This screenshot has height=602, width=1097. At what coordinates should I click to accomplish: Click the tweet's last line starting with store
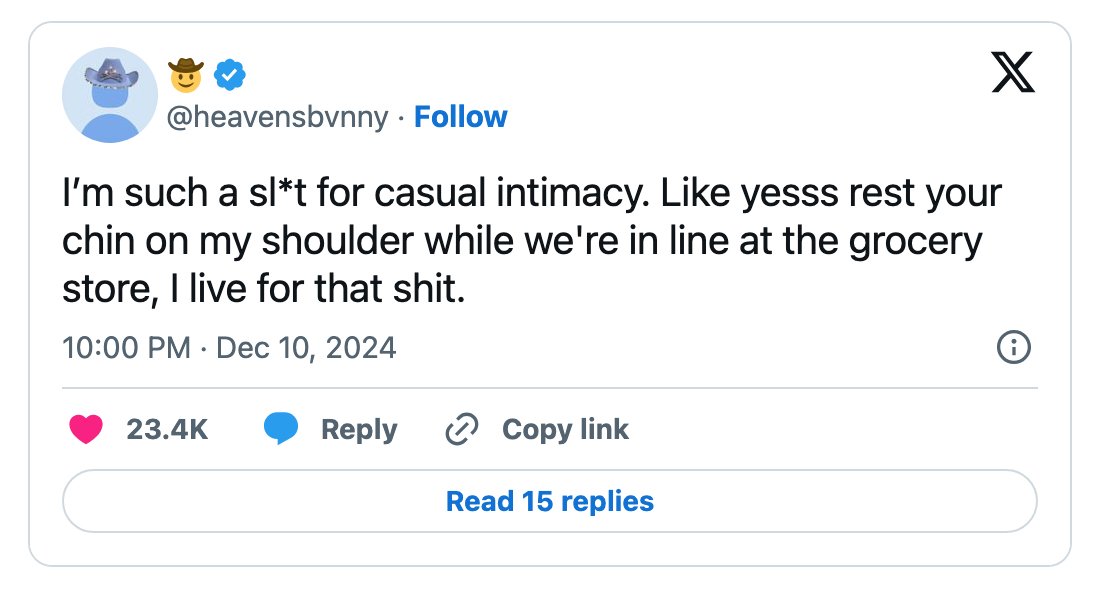tap(264, 289)
